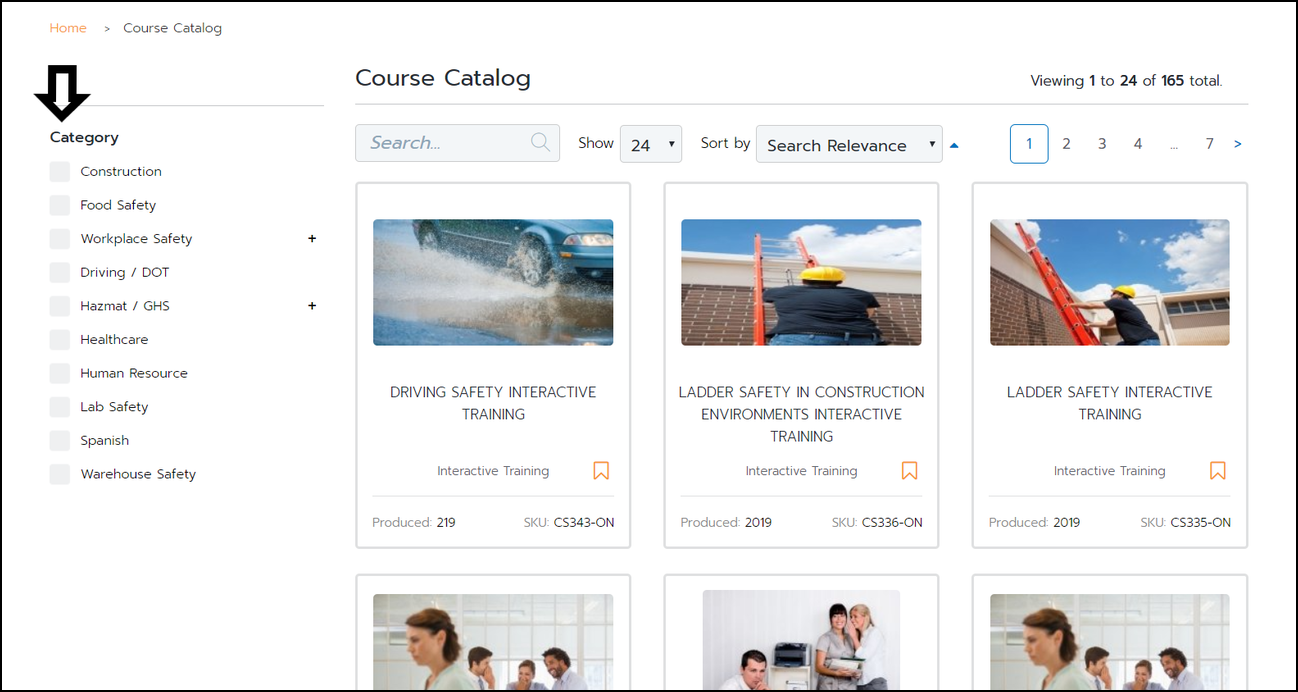Expand the Workplace Safety subcategories
The image size is (1298, 692).
tap(312, 238)
